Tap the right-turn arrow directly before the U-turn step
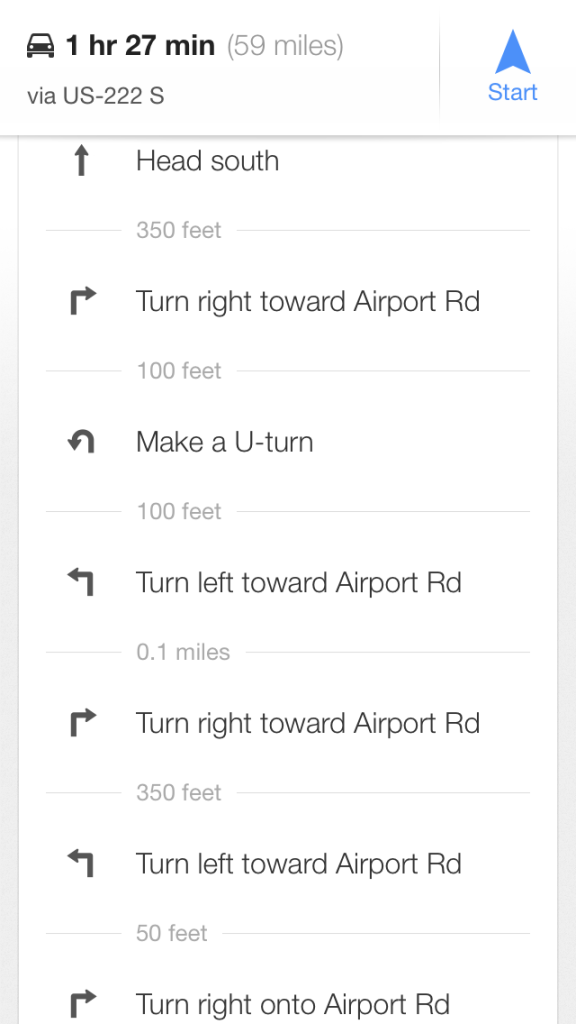Screen dimensions: 576x1024 click(x=83, y=301)
